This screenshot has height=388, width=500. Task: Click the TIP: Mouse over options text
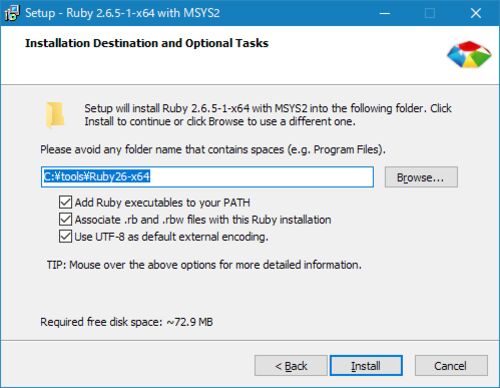coord(204,265)
